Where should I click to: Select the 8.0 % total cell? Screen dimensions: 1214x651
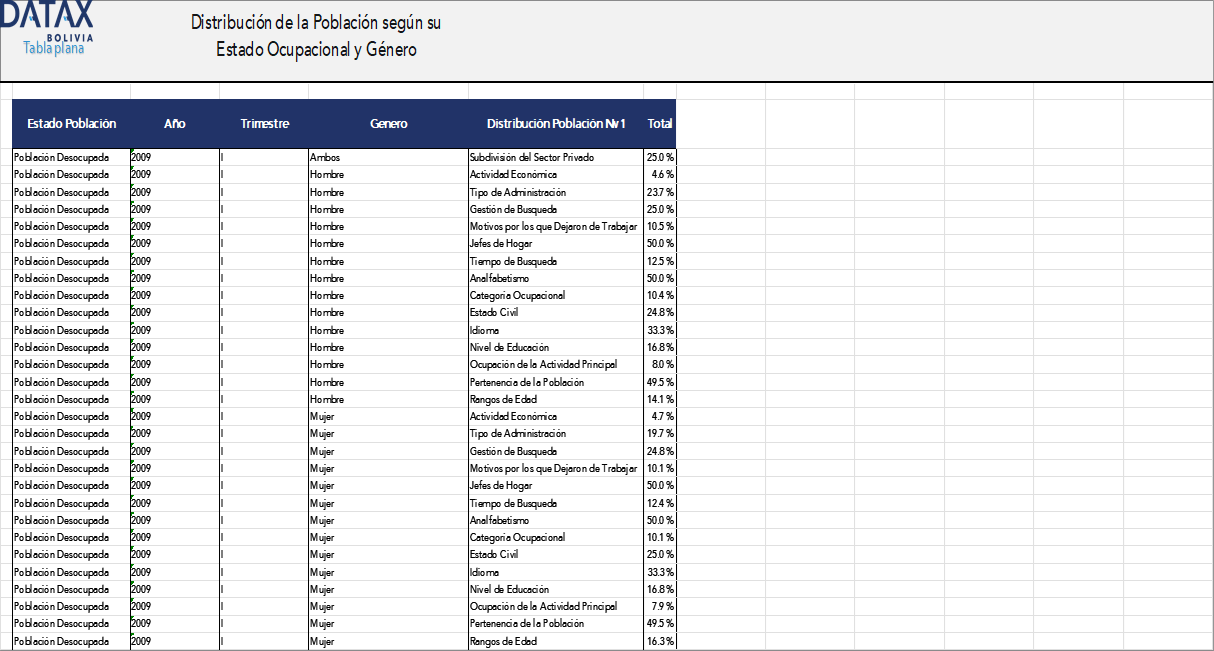660,364
